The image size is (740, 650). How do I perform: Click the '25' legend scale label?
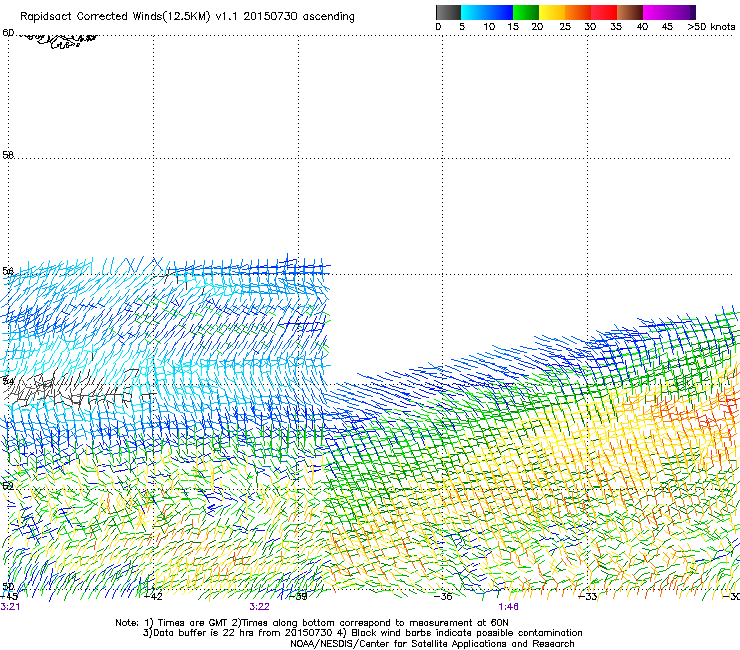[565, 27]
